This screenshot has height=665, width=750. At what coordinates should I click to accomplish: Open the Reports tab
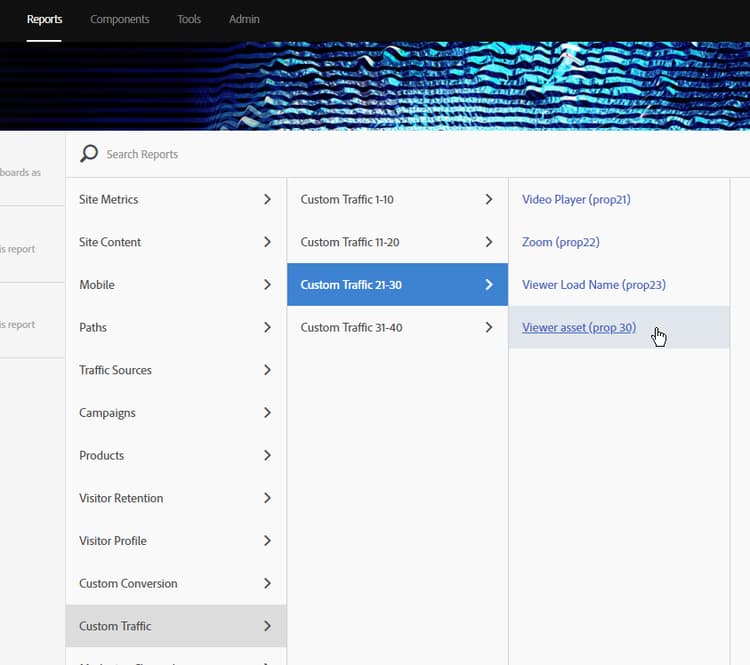click(x=44, y=19)
